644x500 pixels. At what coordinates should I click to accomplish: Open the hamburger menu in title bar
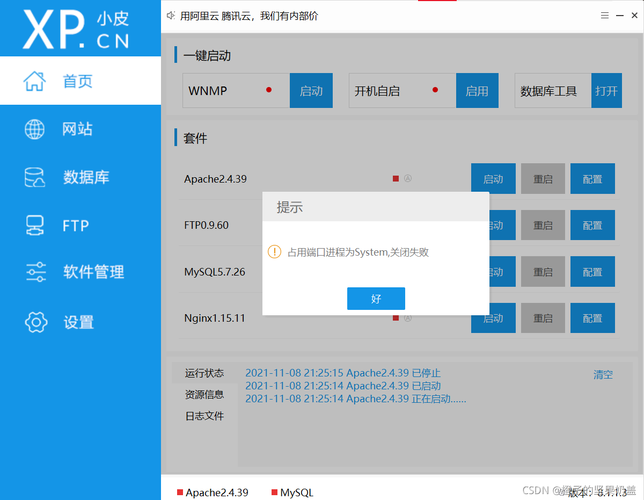pyautogui.click(x=605, y=16)
